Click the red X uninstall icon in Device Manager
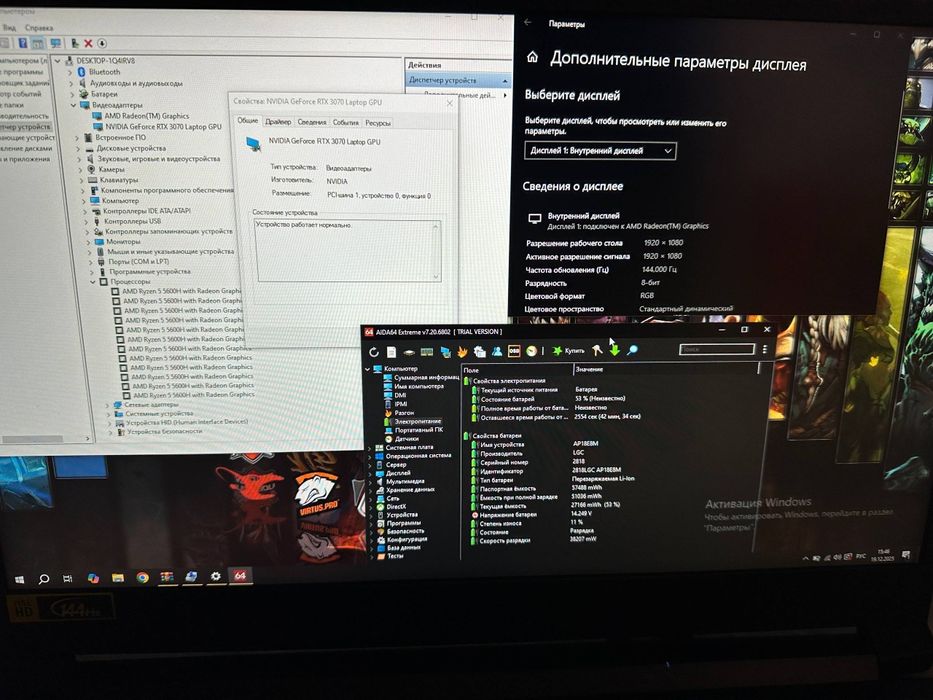 tap(88, 43)
